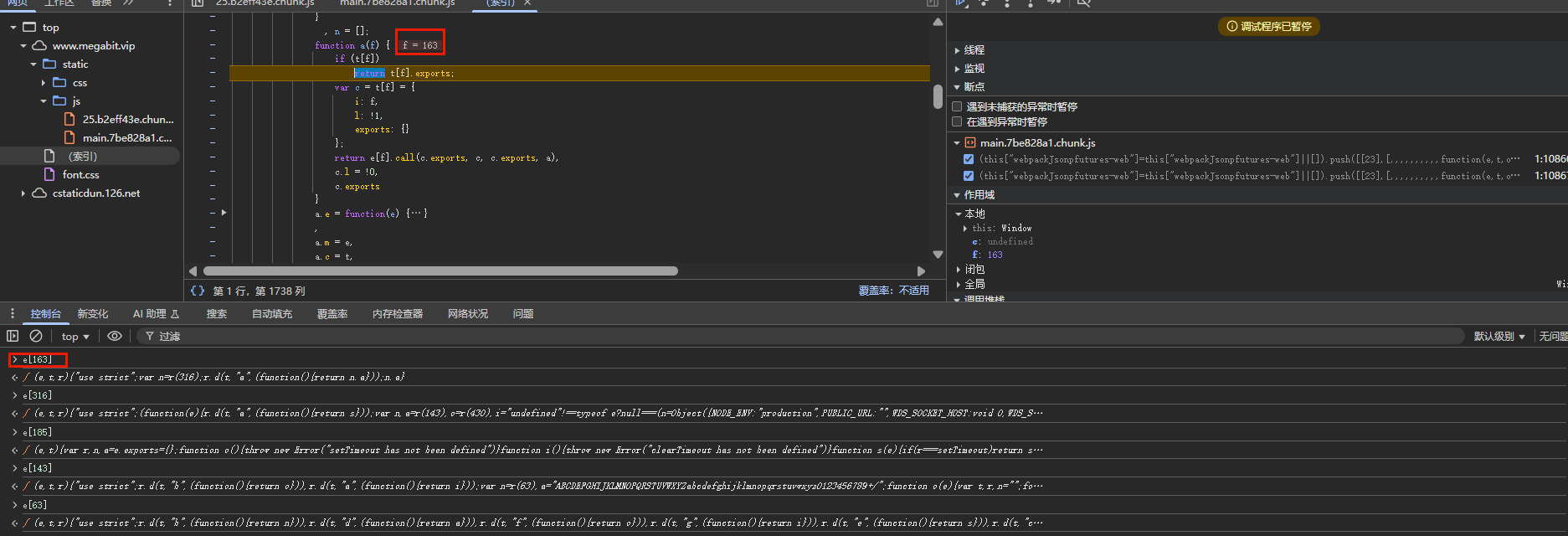Image resolution: width=1568 pixels, height=536 pixels.
Task: Expand the 监视 (Watch) section
Action: [x=958, y=69]
